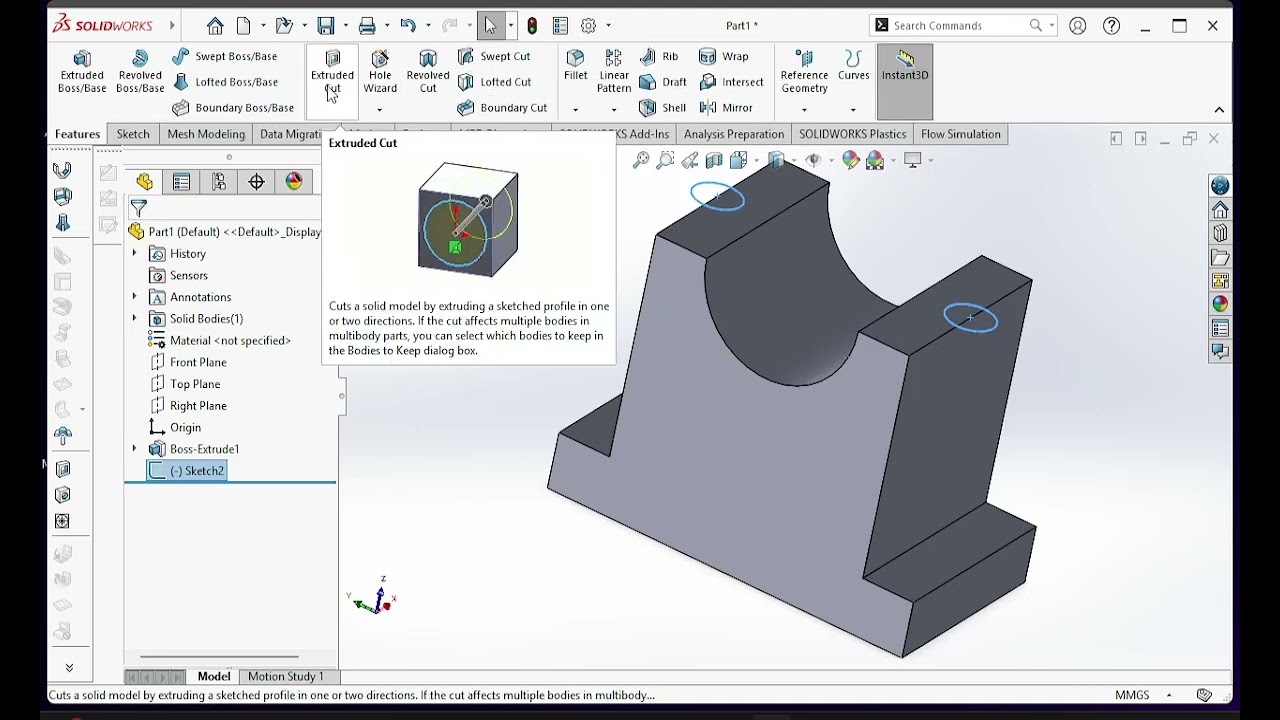Open the Hole Wizard tool
The image size is (1280, 720).
[x=380, y=72]
